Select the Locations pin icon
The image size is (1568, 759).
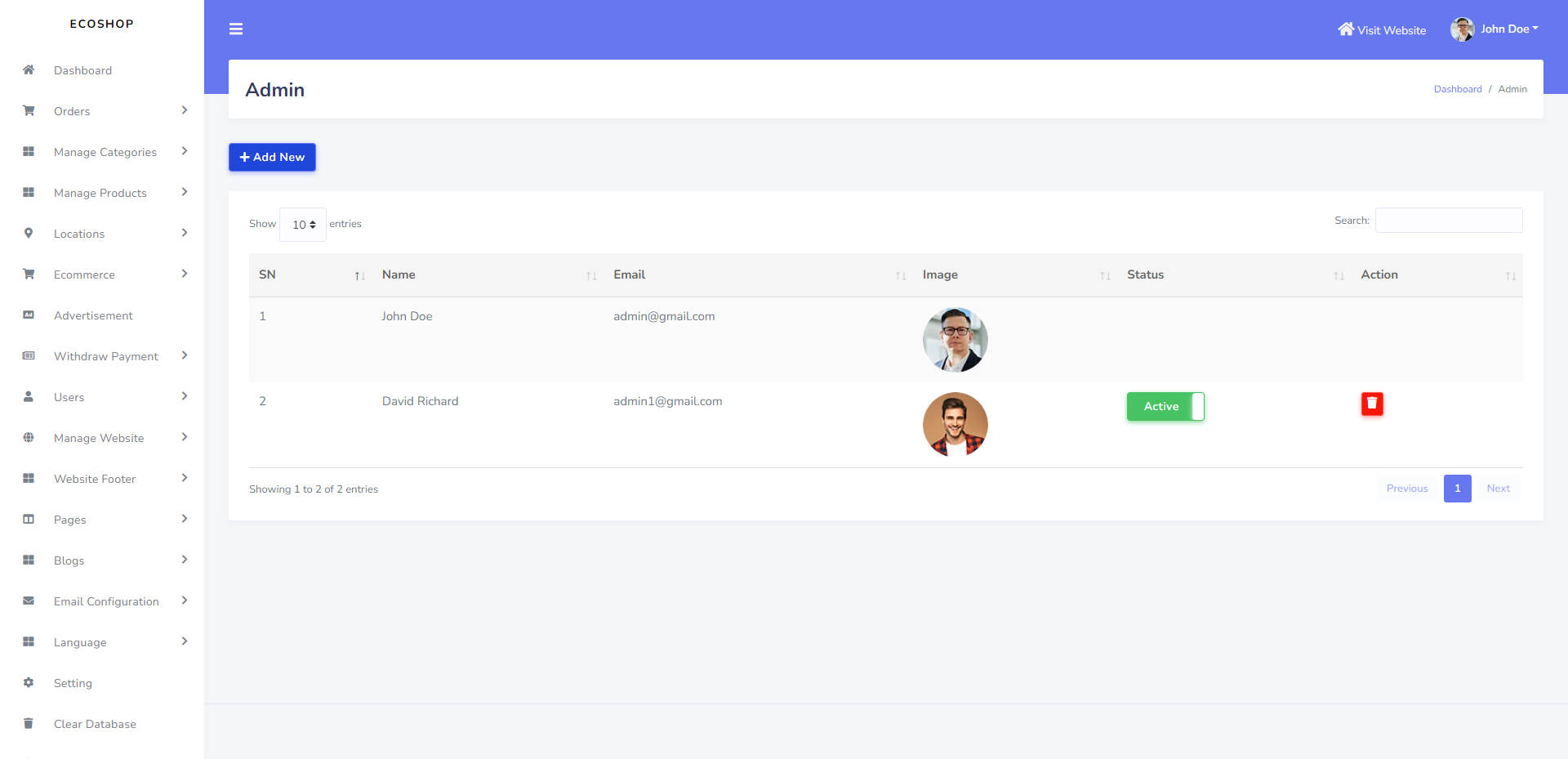pos(29,233)
